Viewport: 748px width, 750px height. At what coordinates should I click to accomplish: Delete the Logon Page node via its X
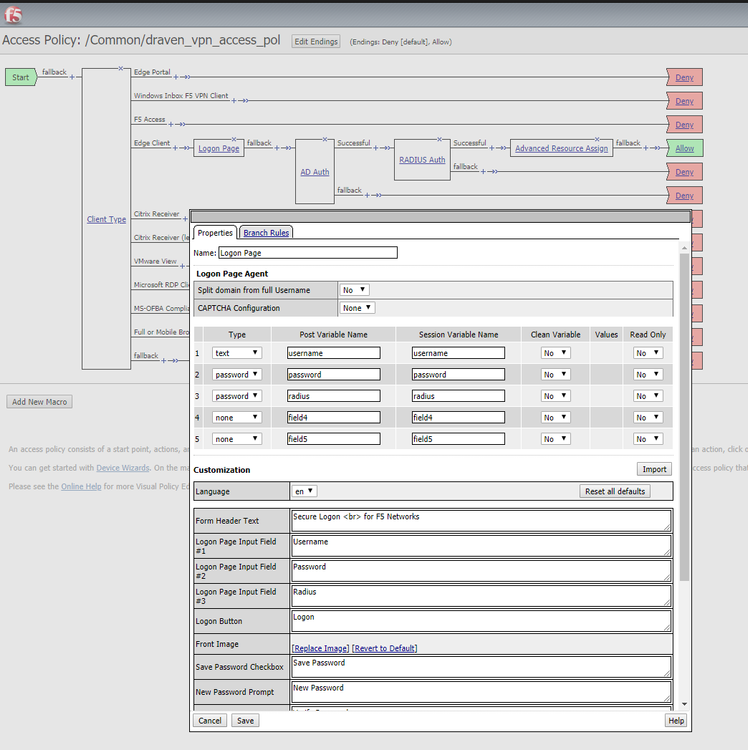click(x=233, y=139)
